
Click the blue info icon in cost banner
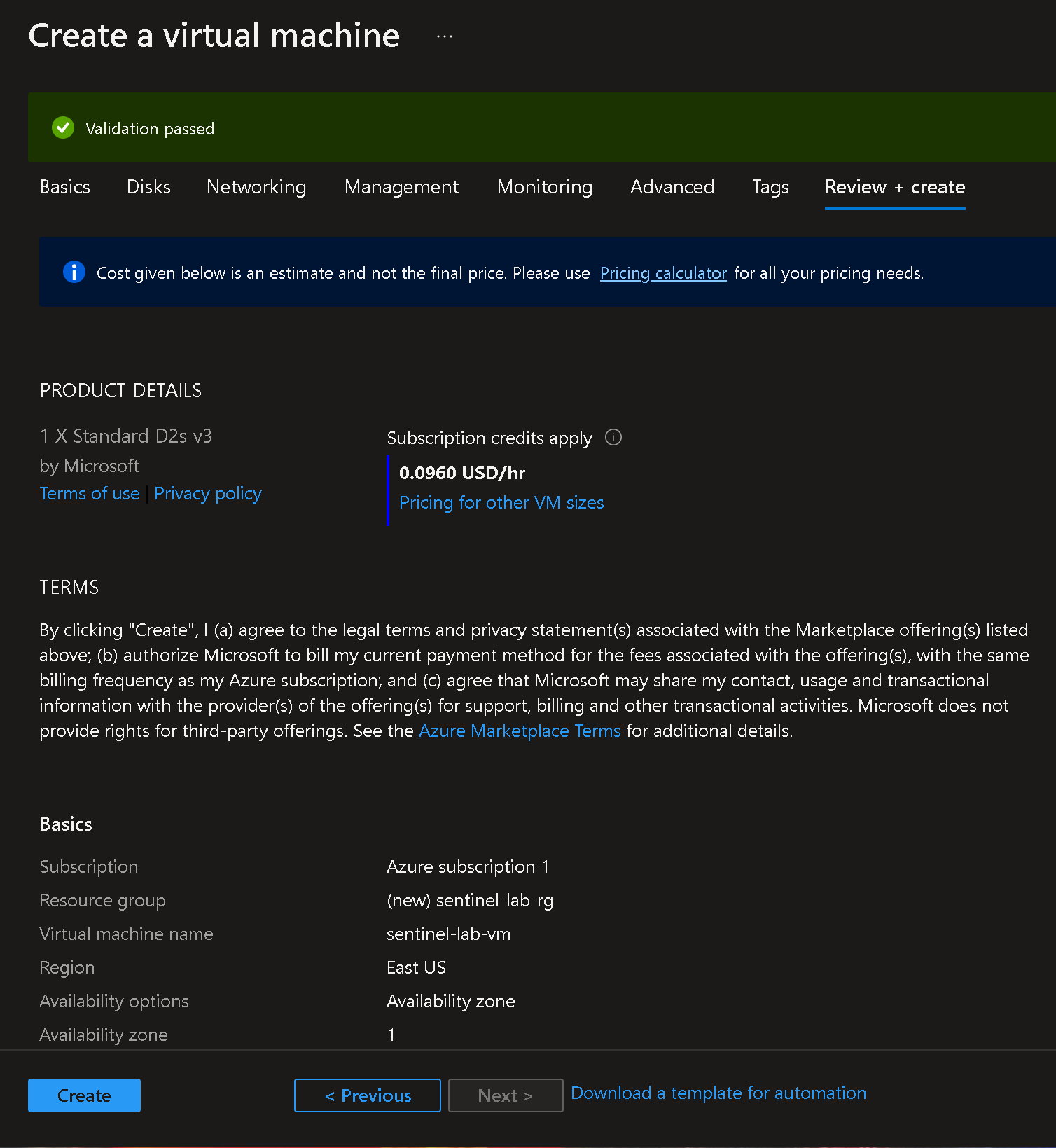(x=74, y=272)
